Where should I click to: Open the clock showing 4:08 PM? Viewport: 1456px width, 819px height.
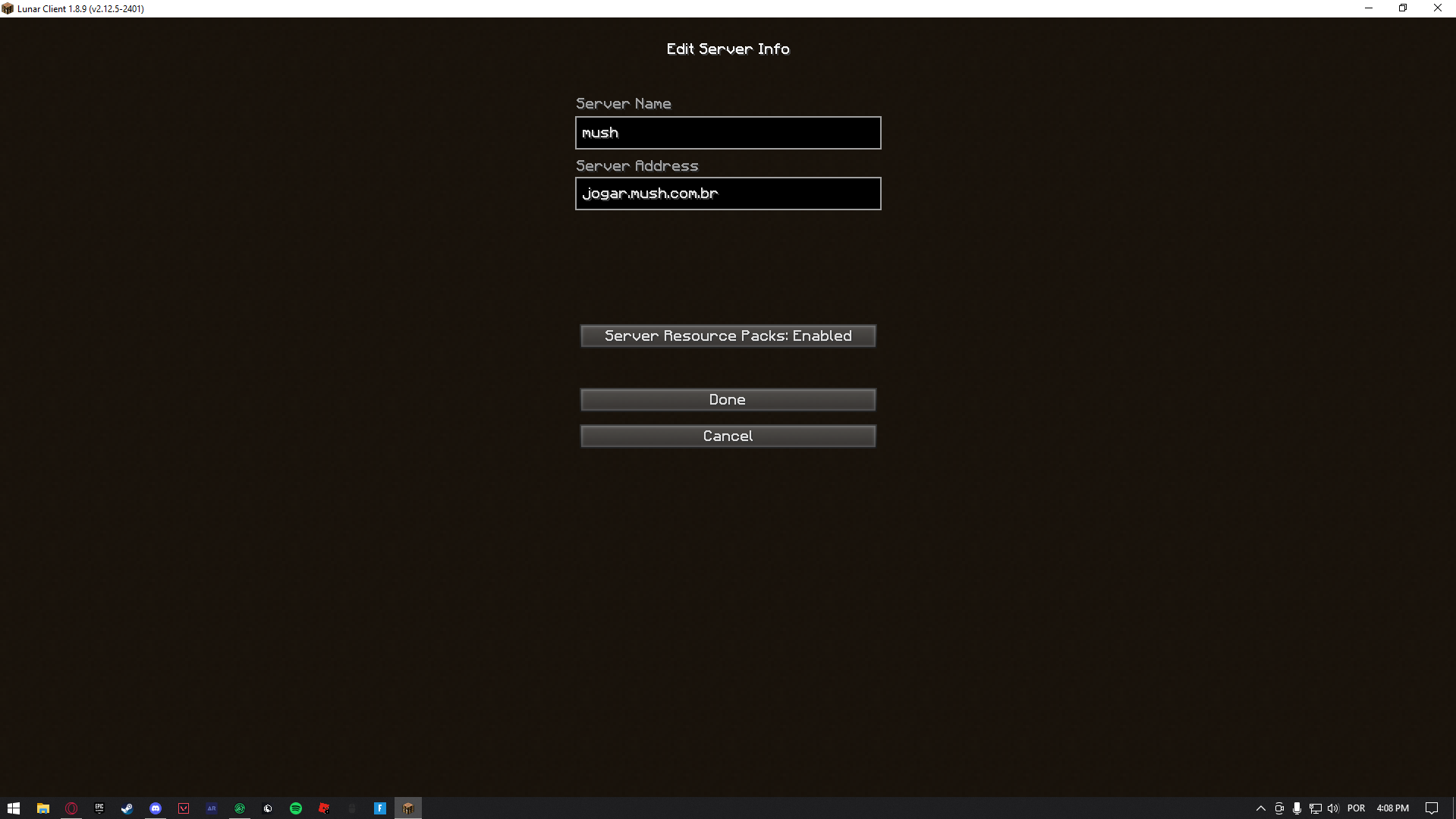1393,808
